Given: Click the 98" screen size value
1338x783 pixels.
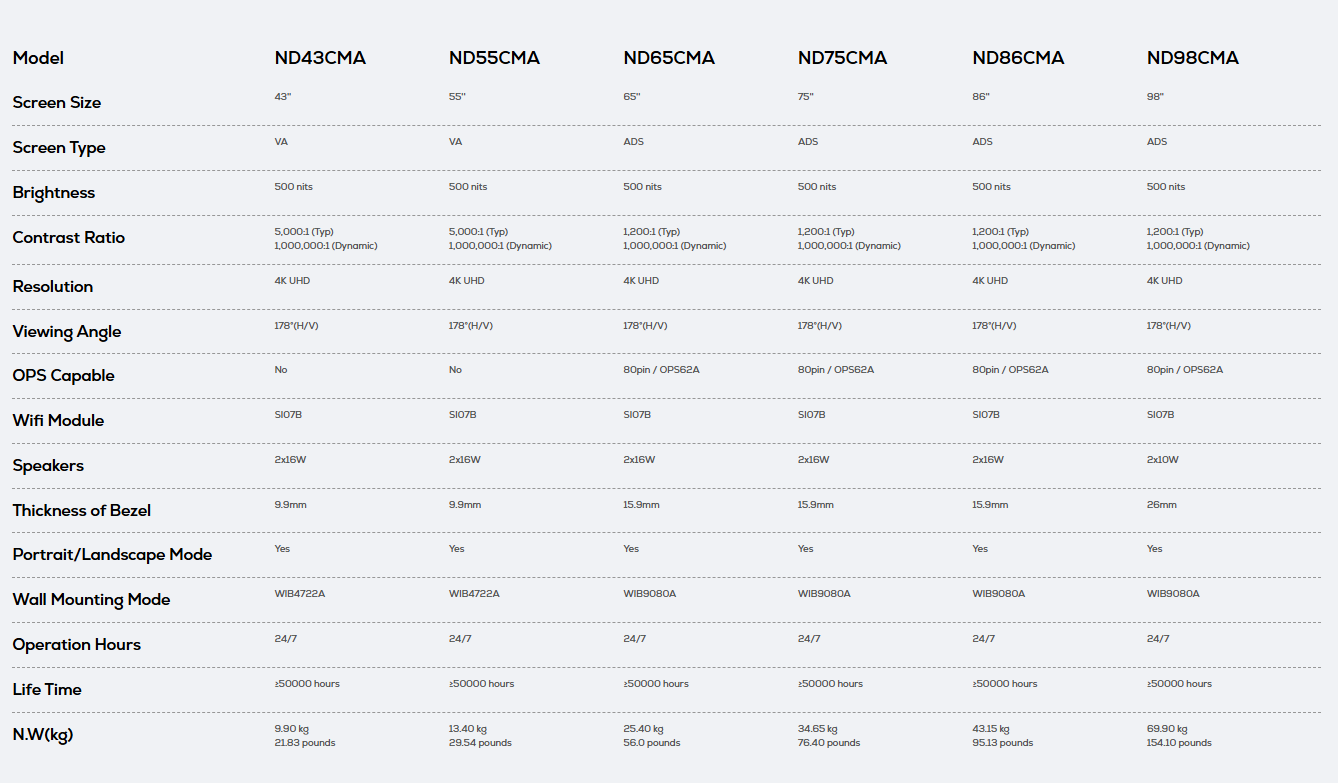Looking at the screenshot, I should pyautogui.click(x=1155, y=97).
